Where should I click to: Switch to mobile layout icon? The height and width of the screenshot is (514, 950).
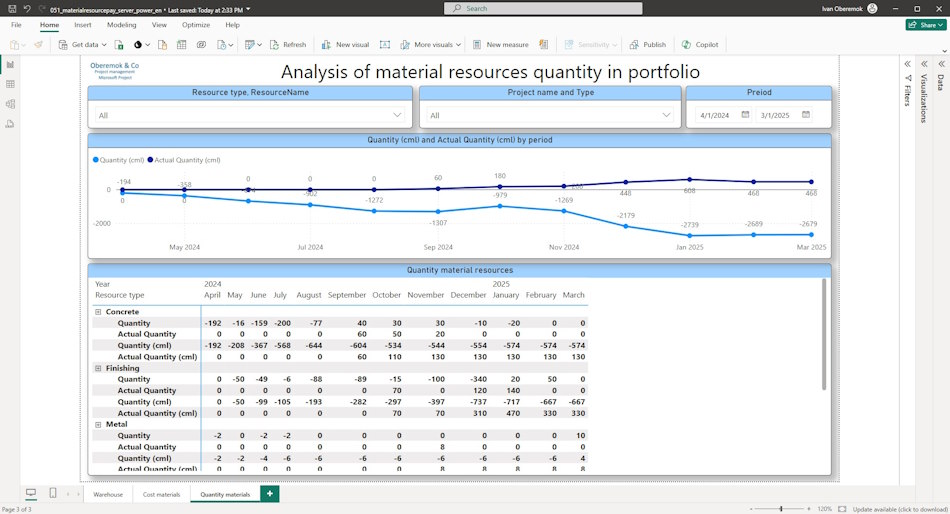coord(53,493)
